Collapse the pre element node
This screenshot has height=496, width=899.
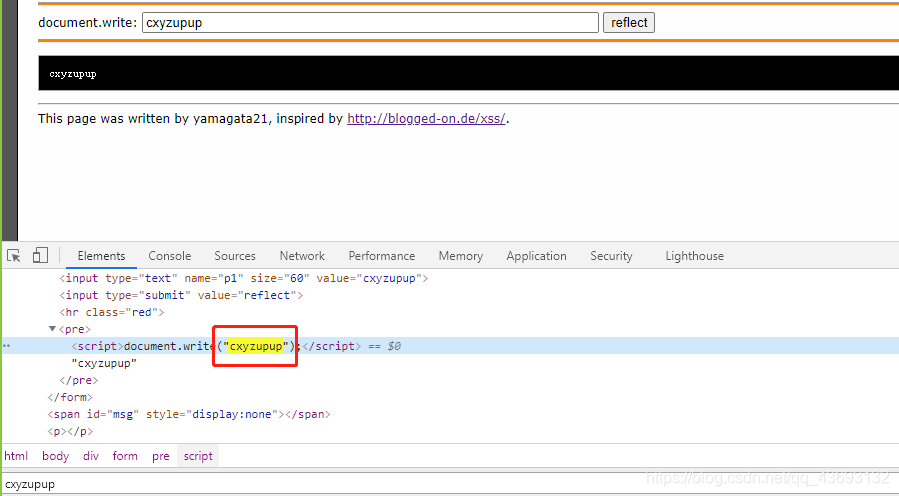[x=52, y=329]
